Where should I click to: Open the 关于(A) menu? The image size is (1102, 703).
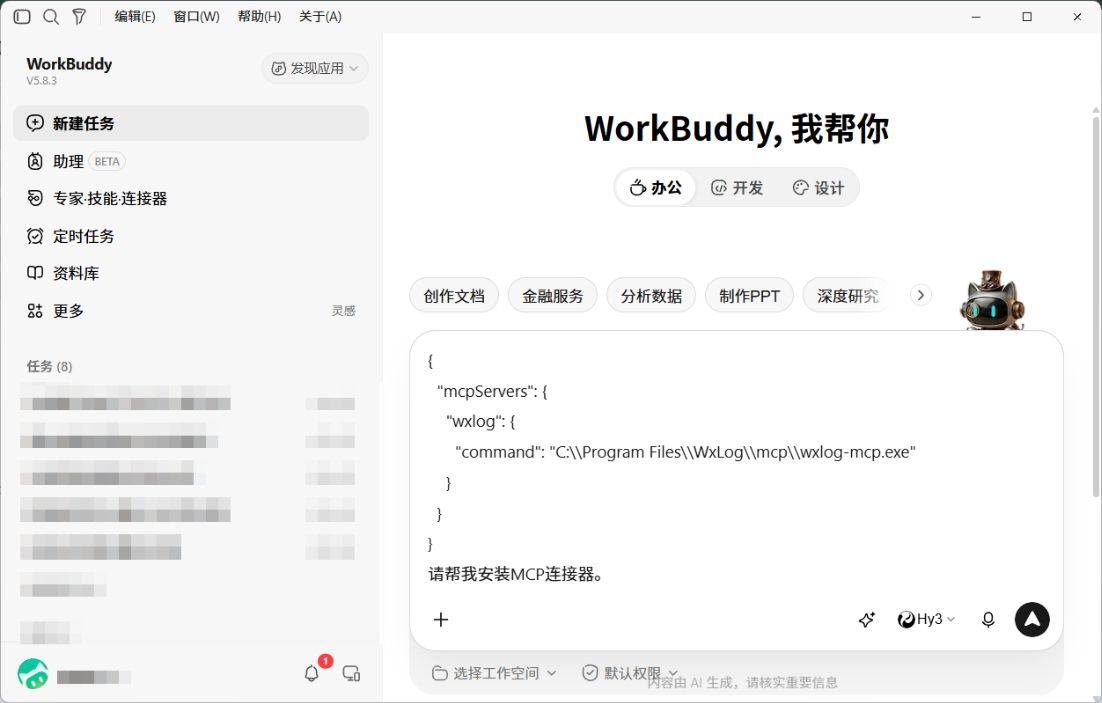[x=320, y=16]
